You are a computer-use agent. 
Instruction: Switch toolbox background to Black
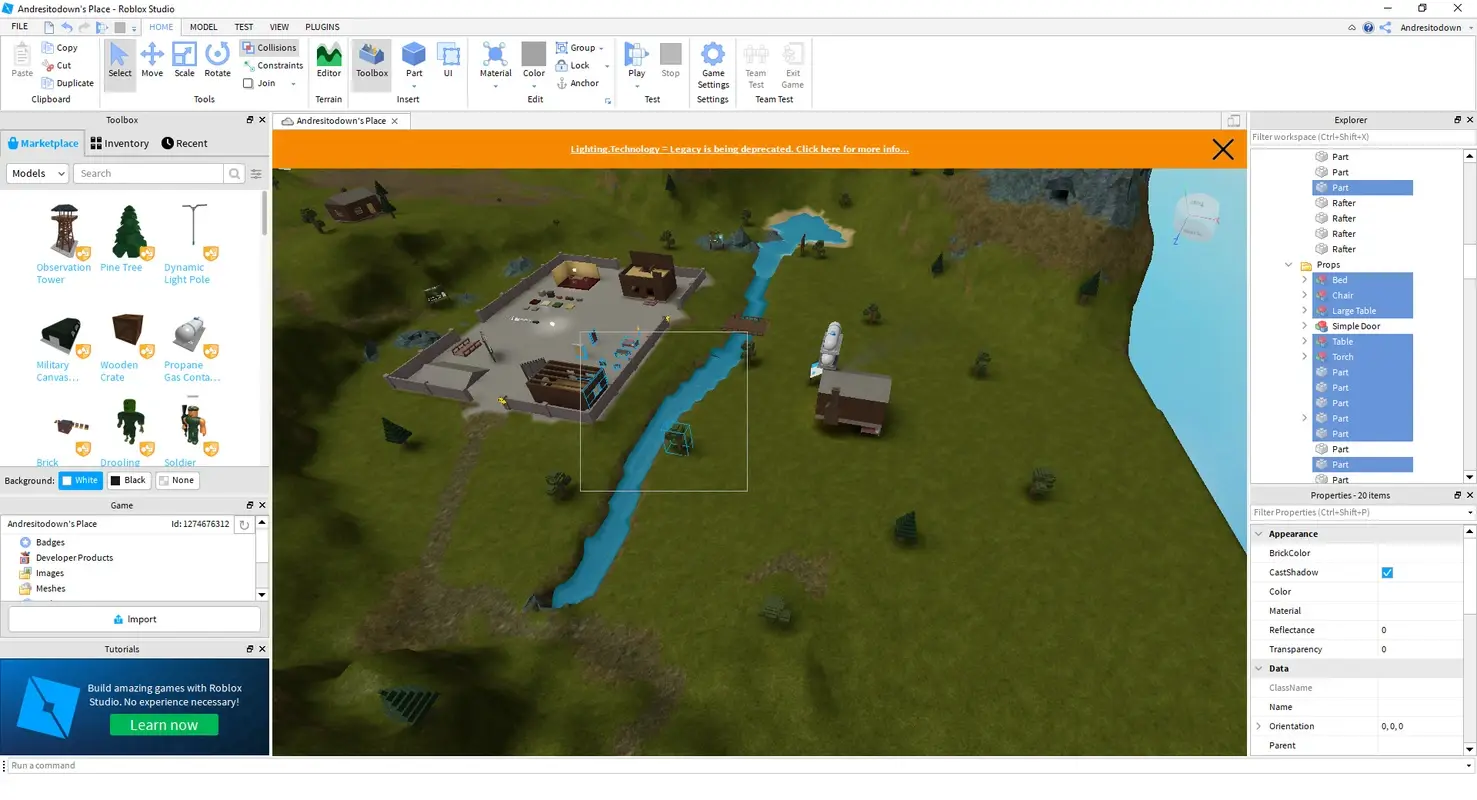(x=128, y=480)
